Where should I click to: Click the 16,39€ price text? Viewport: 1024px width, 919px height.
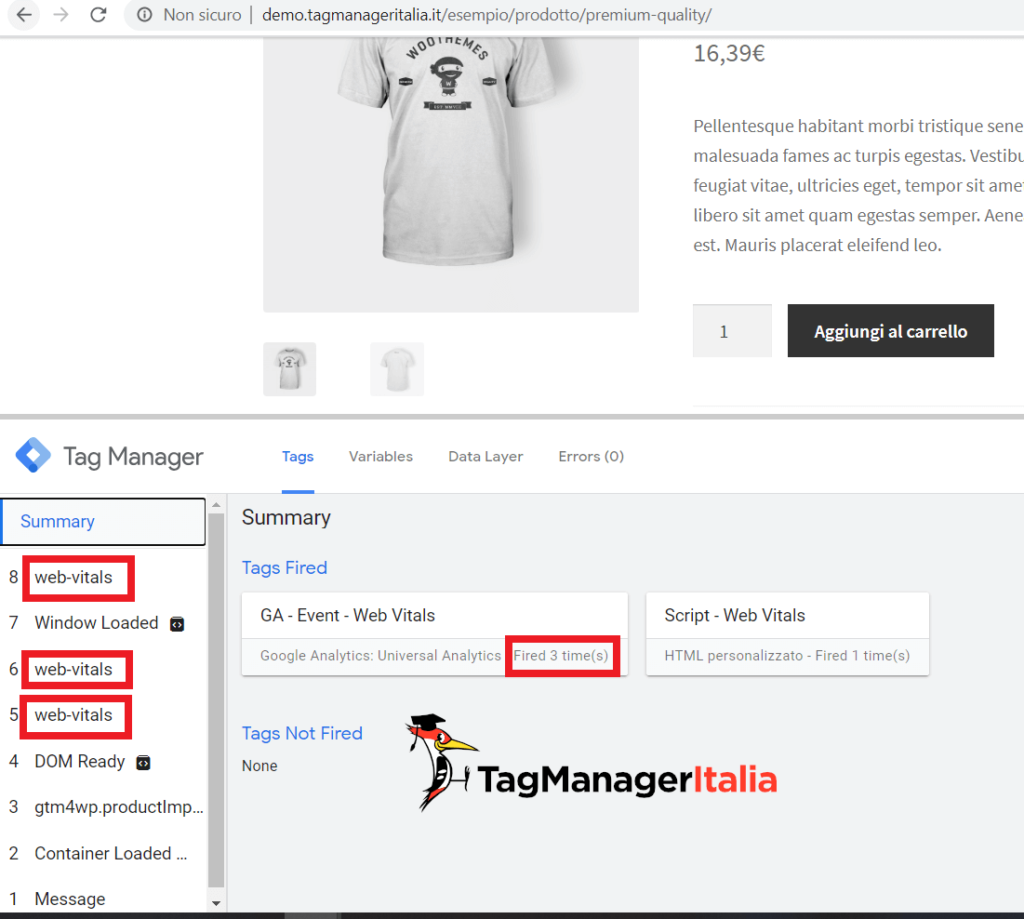pyautogui.click(x=729, y=54)
